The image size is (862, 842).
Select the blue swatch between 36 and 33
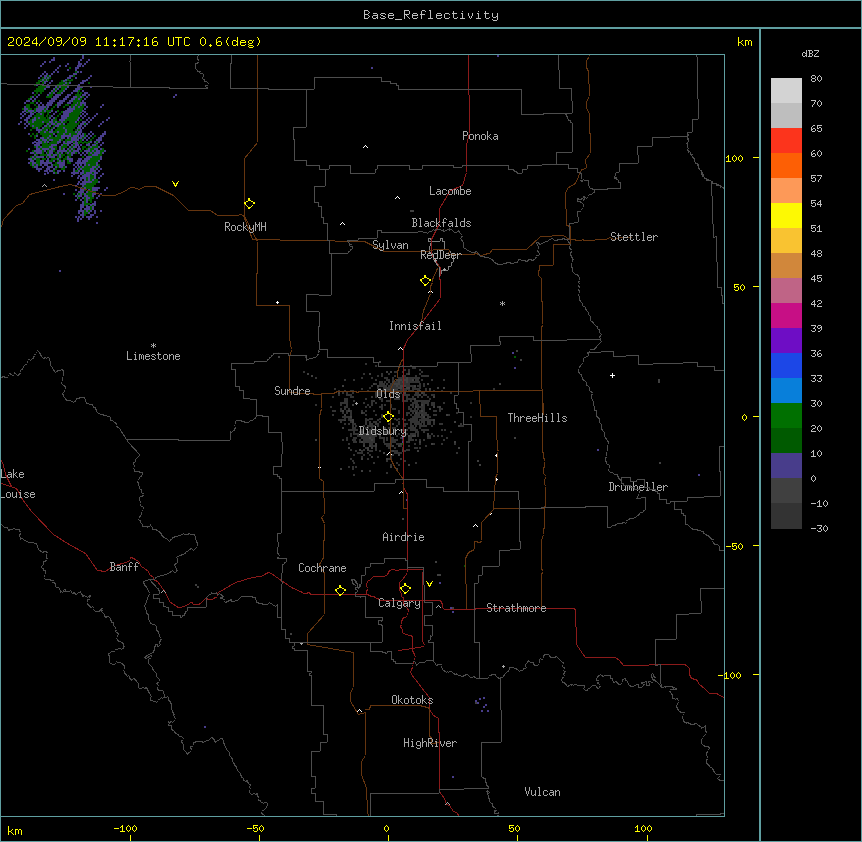(x=786, y=365)
